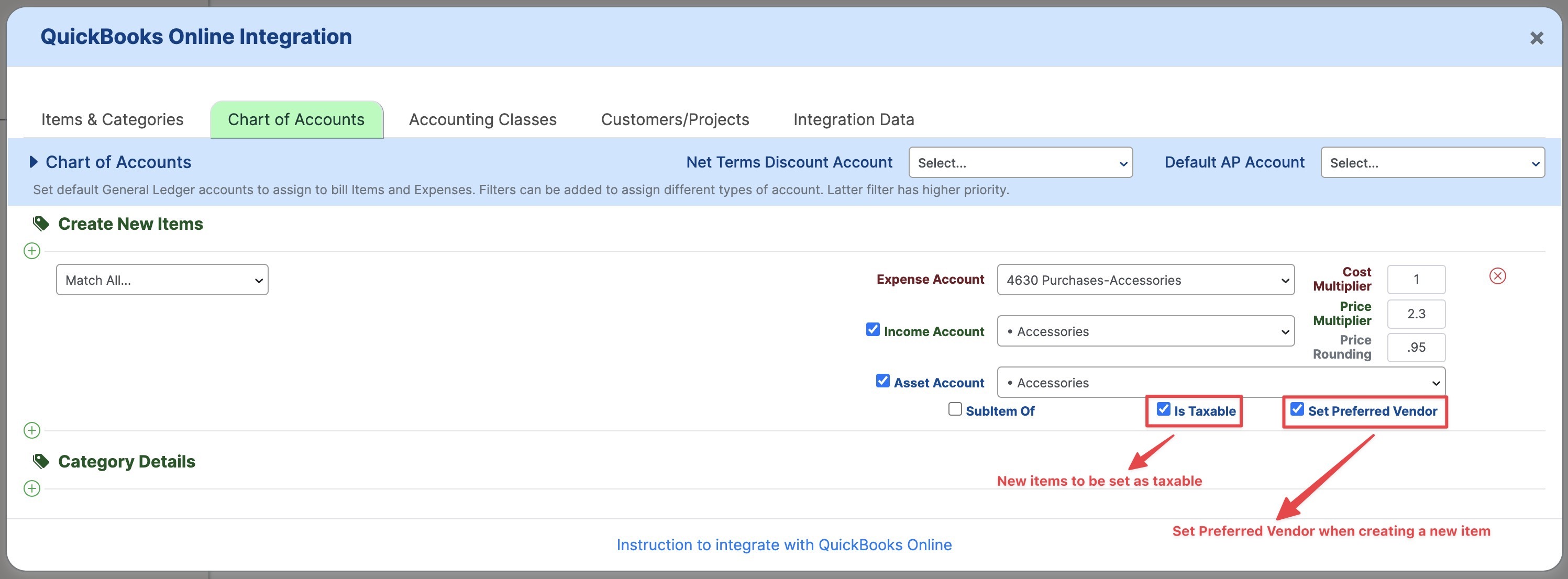Open the Asset Account Accessories dropdown

1221,383
